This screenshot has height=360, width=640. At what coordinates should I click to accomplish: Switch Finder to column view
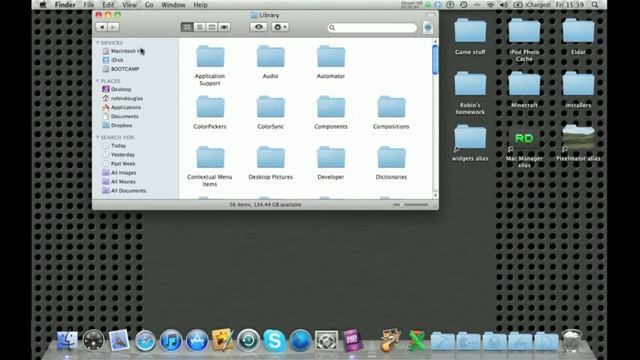[212, 27]
